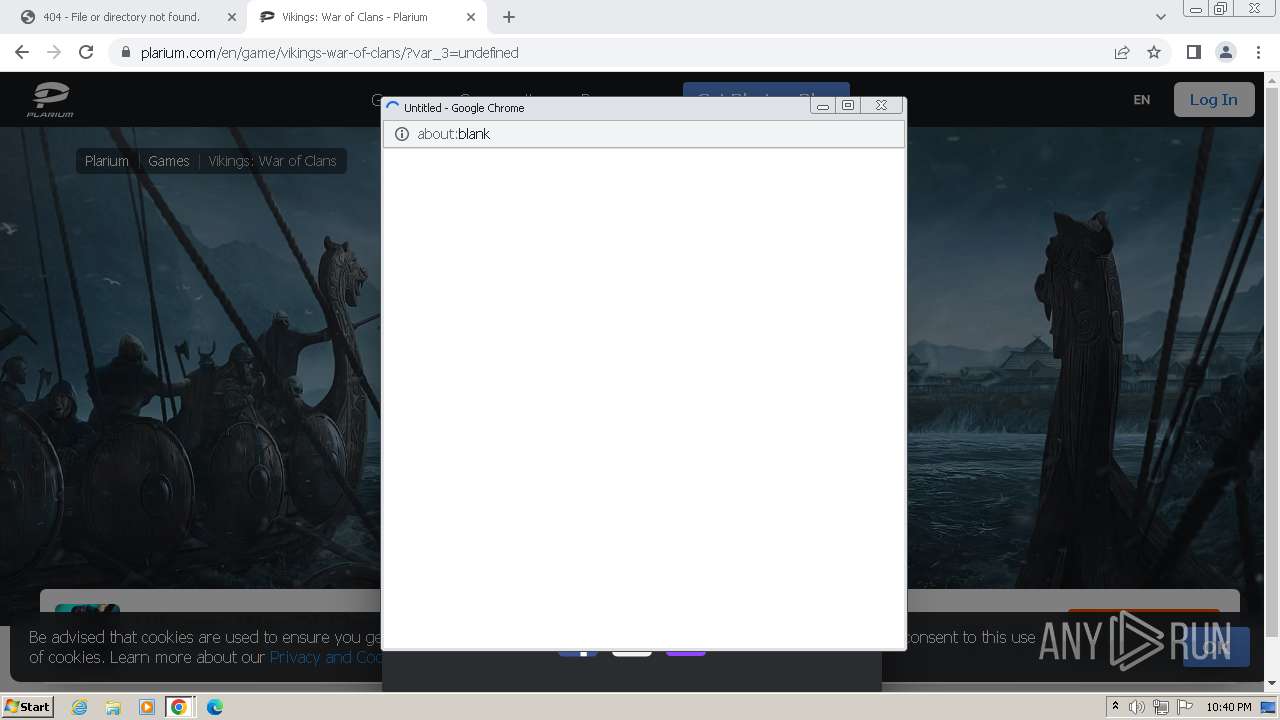The image size is (1280, 720).
Task: Close the Untitled popup window
Action: pyautogui.click(x=881, y=106)
